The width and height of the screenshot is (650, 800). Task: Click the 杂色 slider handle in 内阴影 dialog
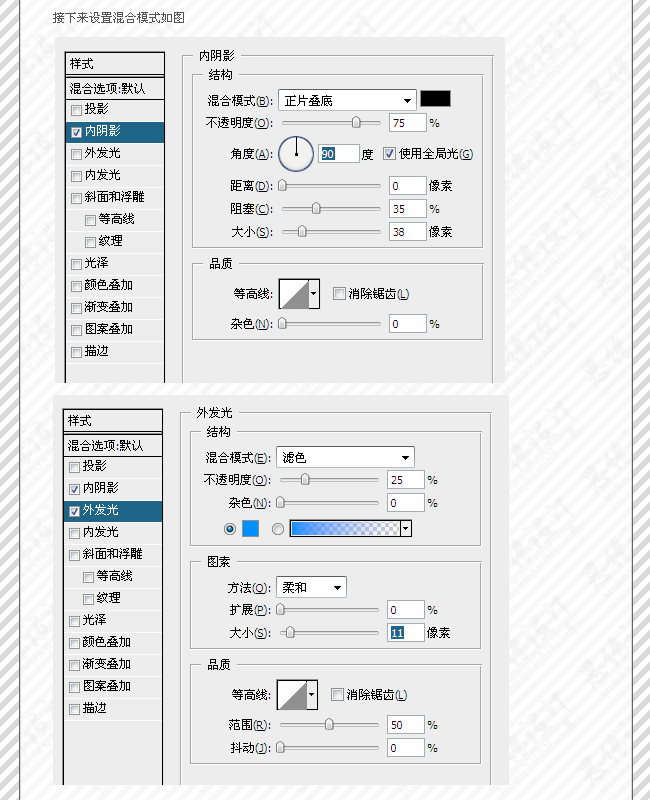[282, 323]
